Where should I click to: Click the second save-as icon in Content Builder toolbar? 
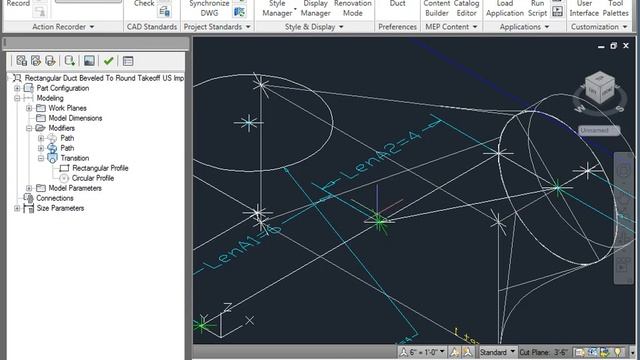(36, 61)
